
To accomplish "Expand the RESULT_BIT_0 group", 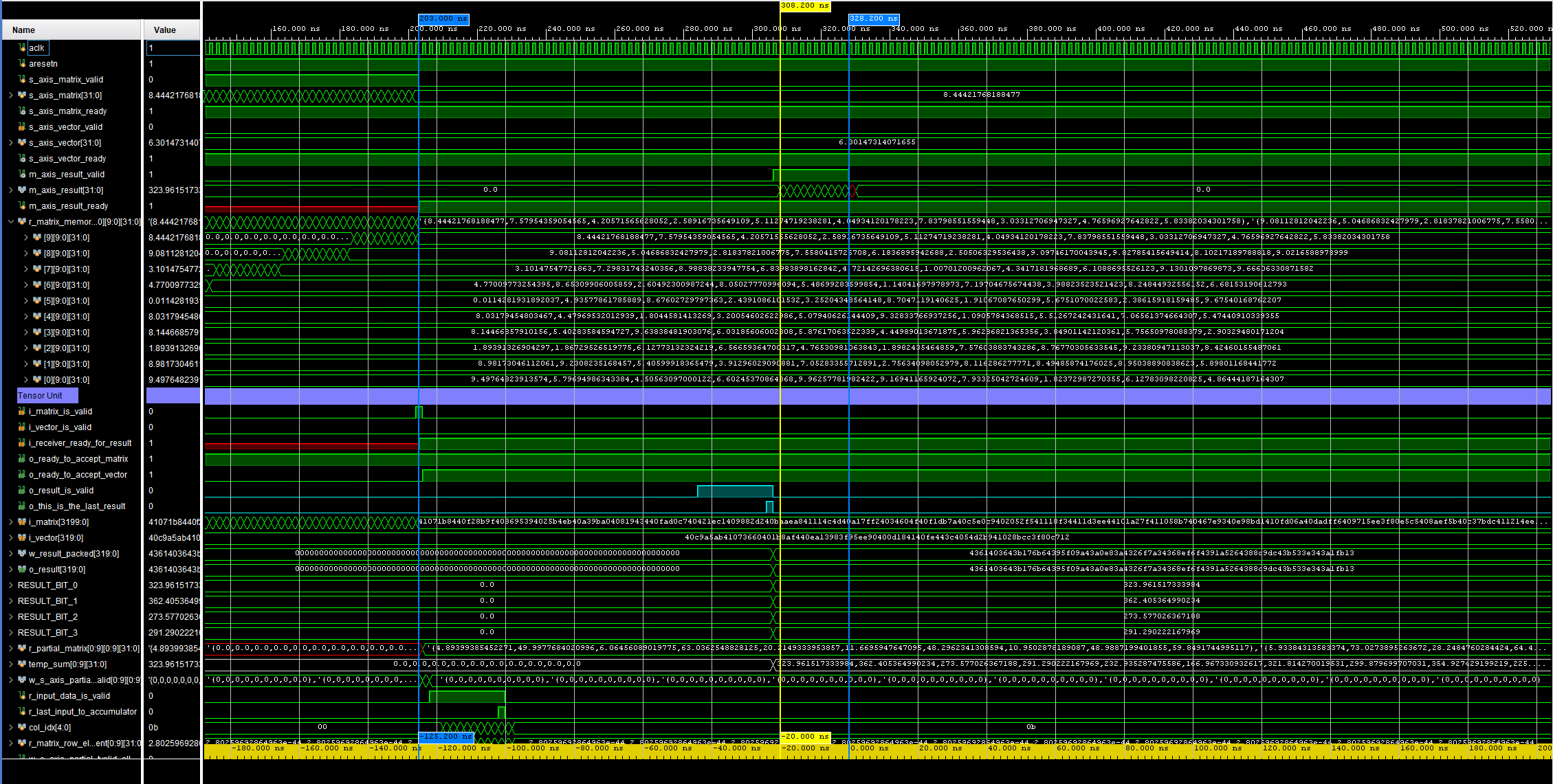I will pos(10,585).
